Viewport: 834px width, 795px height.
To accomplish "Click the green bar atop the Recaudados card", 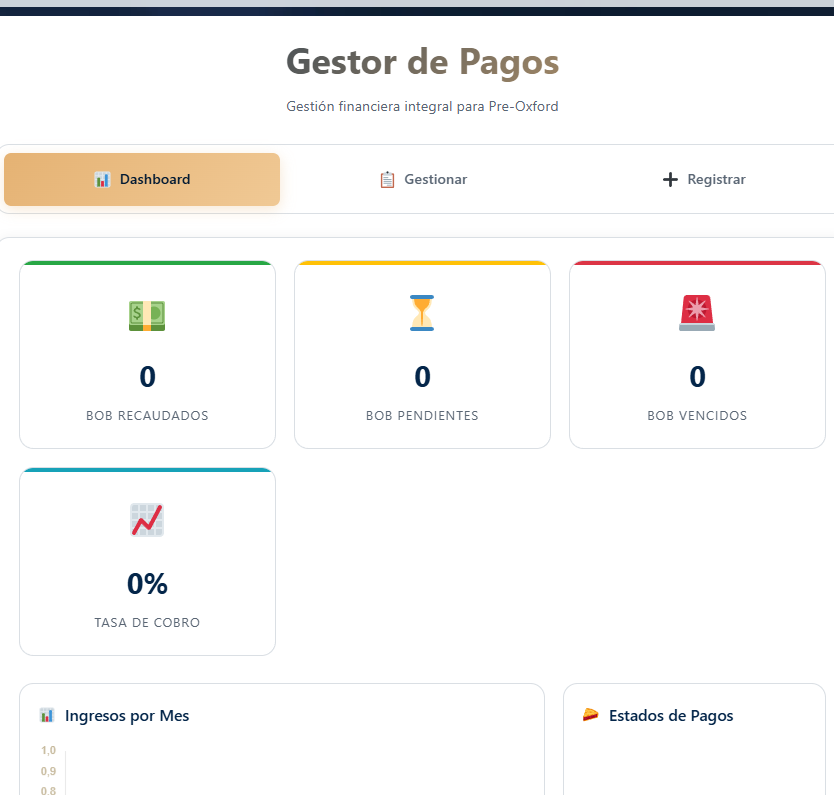I will [147, 263].
